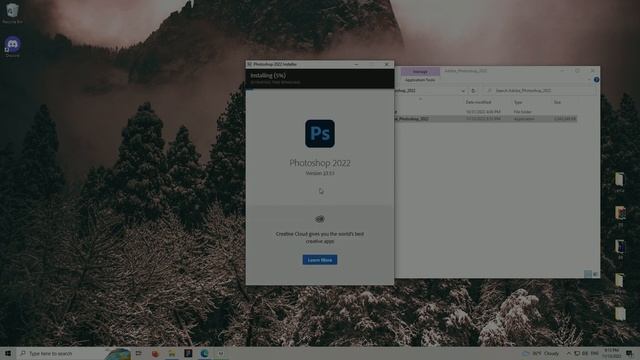The height and width of the screenshot is (360, 640).
Task: Open the Discord desktop shortcut
Action: pos(12,47)
